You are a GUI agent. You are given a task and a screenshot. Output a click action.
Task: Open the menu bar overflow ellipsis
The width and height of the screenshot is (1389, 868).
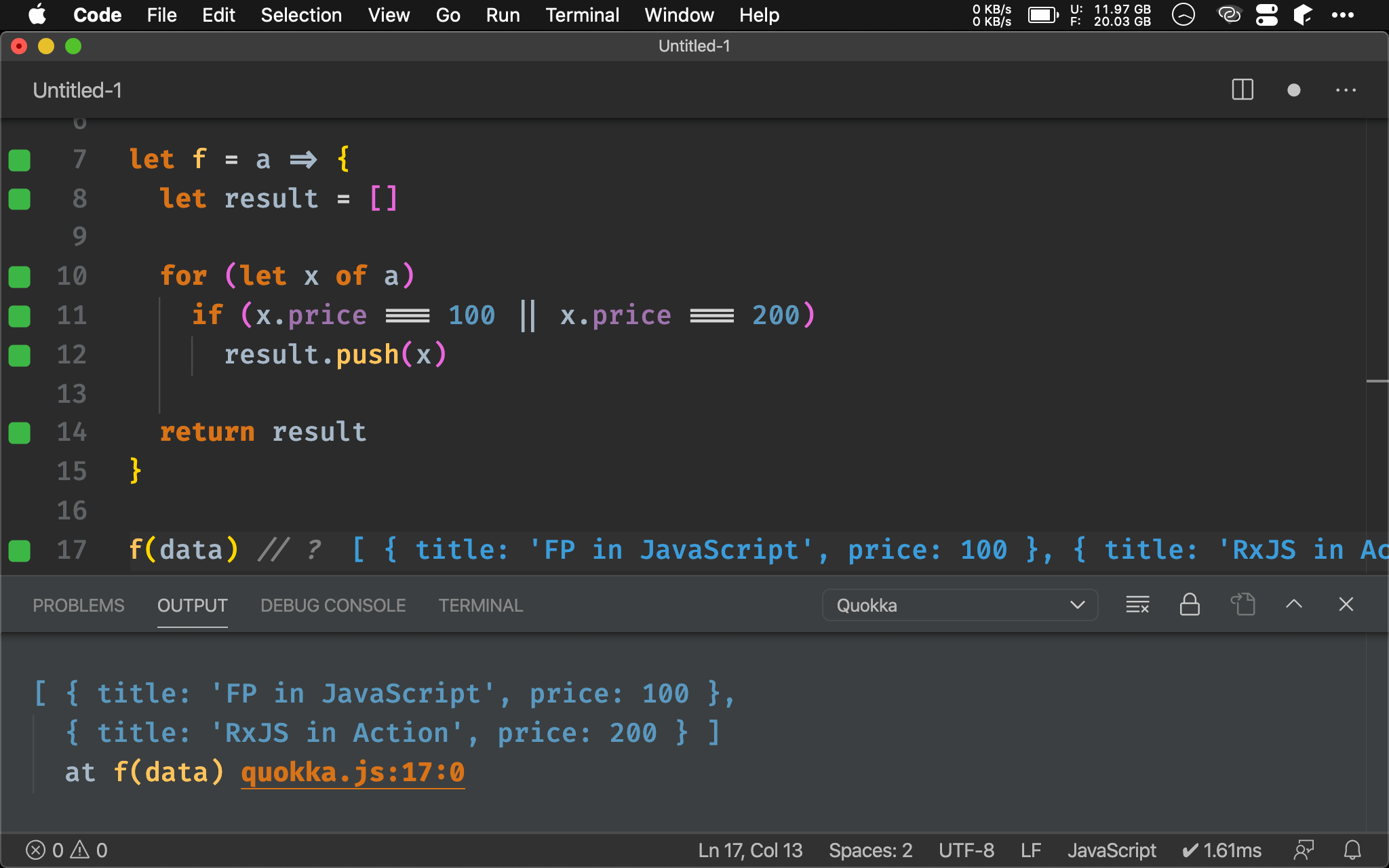tap(1342, 15)
